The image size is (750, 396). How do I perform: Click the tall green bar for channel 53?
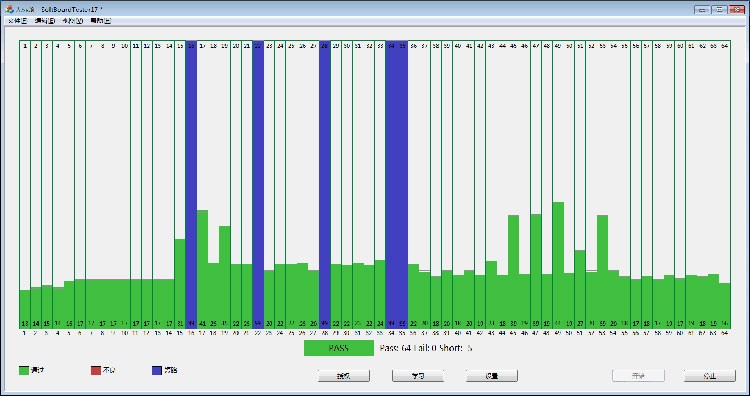pos(602,272)
